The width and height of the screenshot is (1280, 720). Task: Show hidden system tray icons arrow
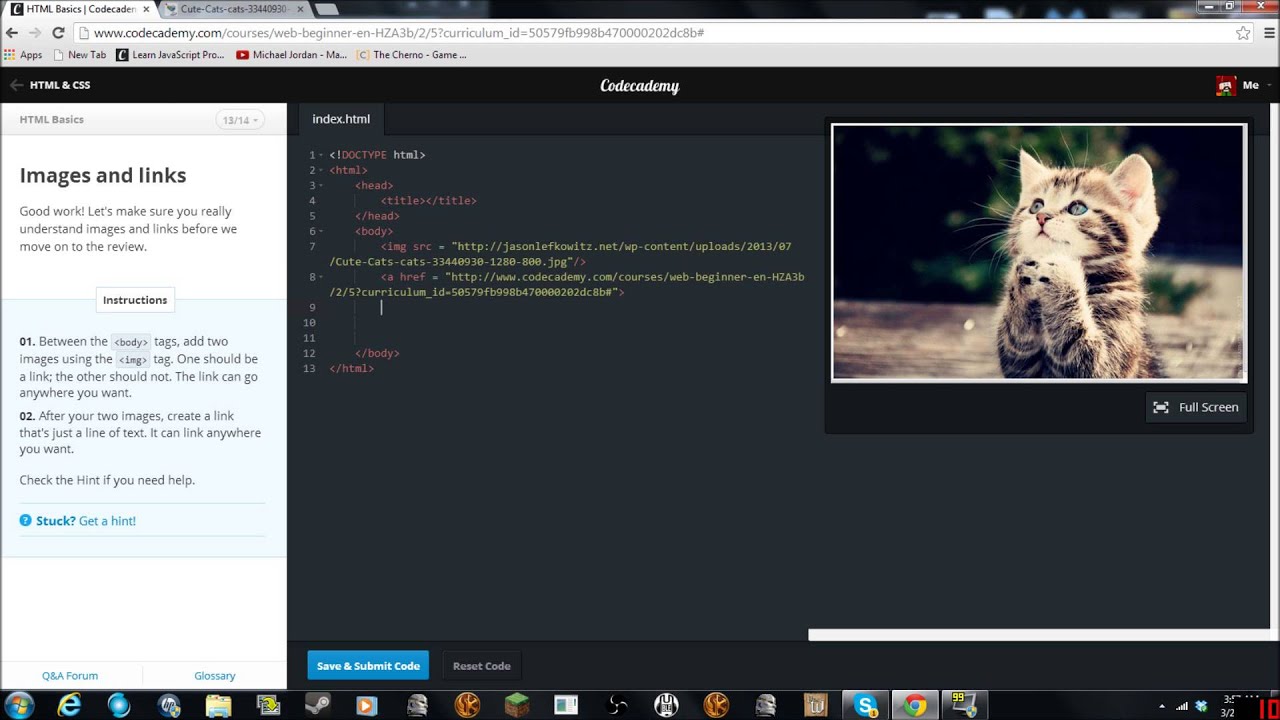[1161, 706]
